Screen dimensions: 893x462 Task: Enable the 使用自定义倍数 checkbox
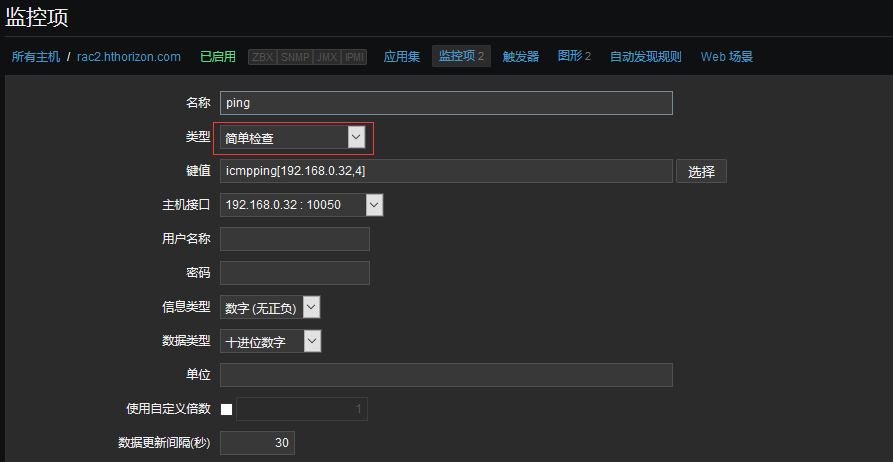pyautogui.click(x=227, y=410)
